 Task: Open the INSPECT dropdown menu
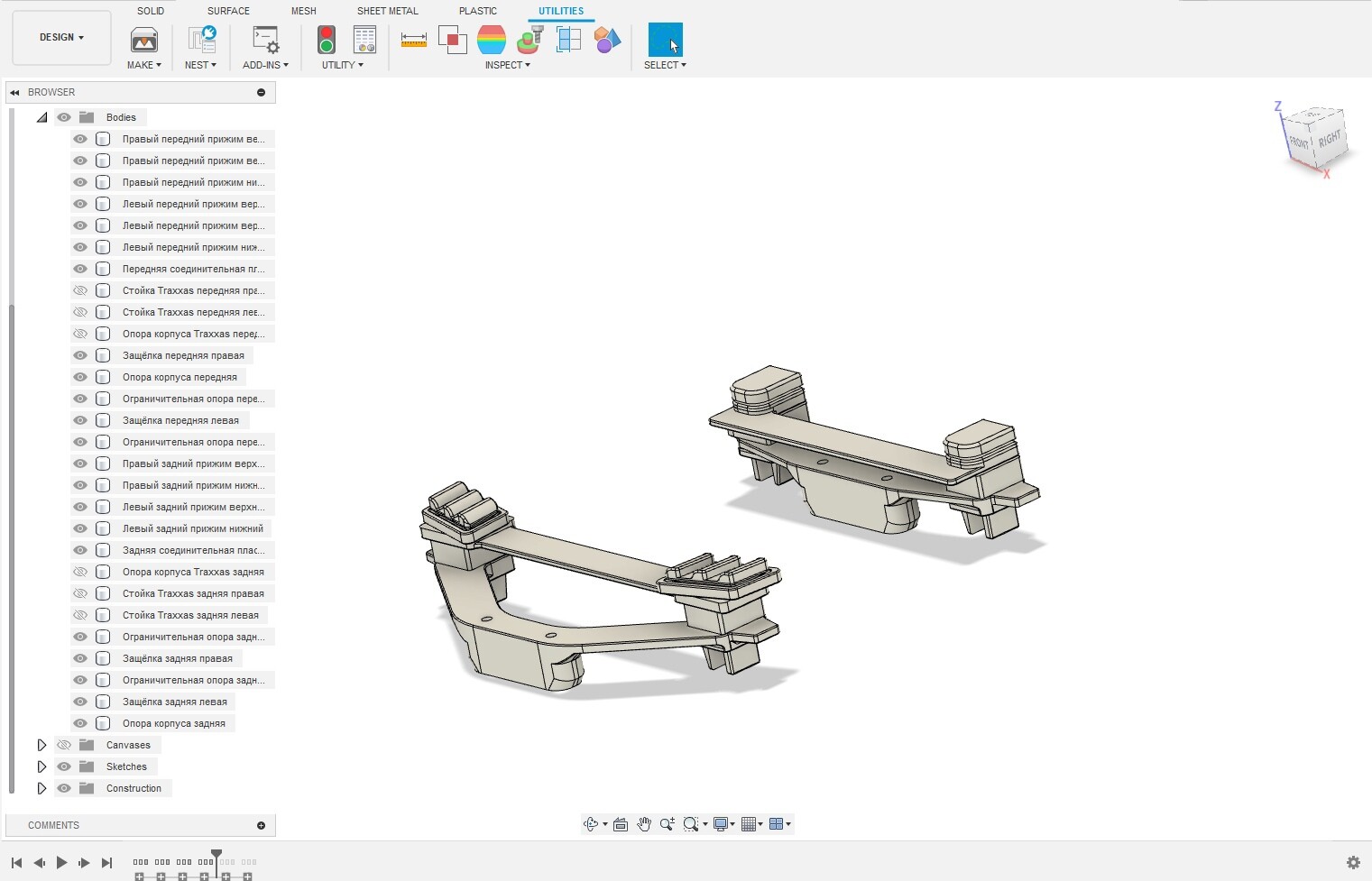coord(508,65)
